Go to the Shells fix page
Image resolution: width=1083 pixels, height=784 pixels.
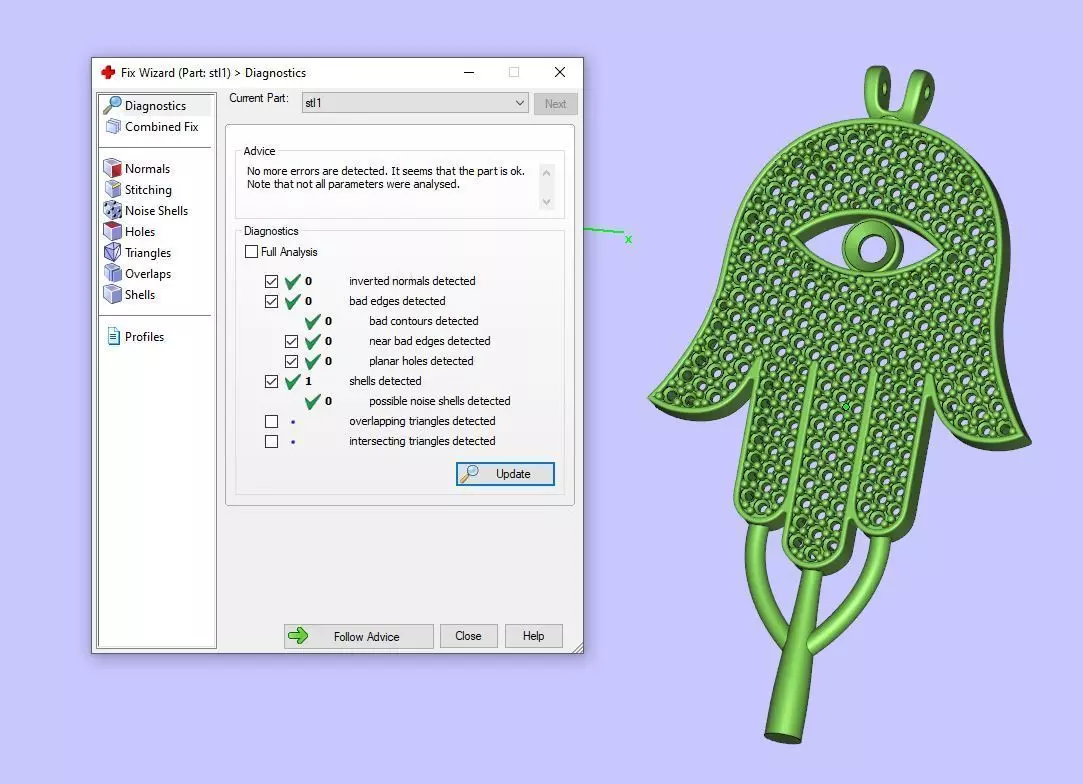pyautogui.click(x=140, y=295)
